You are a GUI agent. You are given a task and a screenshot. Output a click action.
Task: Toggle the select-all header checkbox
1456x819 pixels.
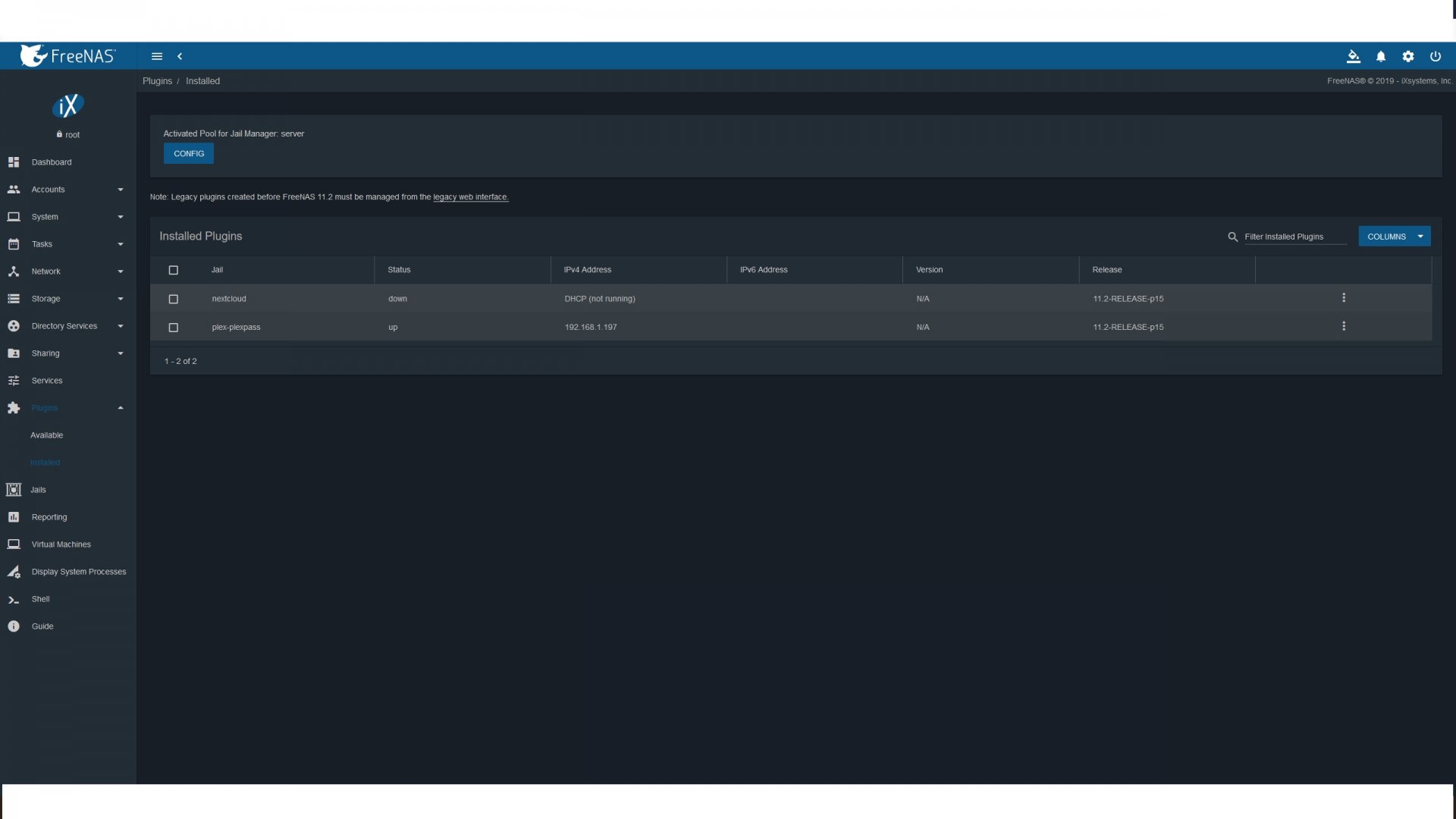point(174,270)
